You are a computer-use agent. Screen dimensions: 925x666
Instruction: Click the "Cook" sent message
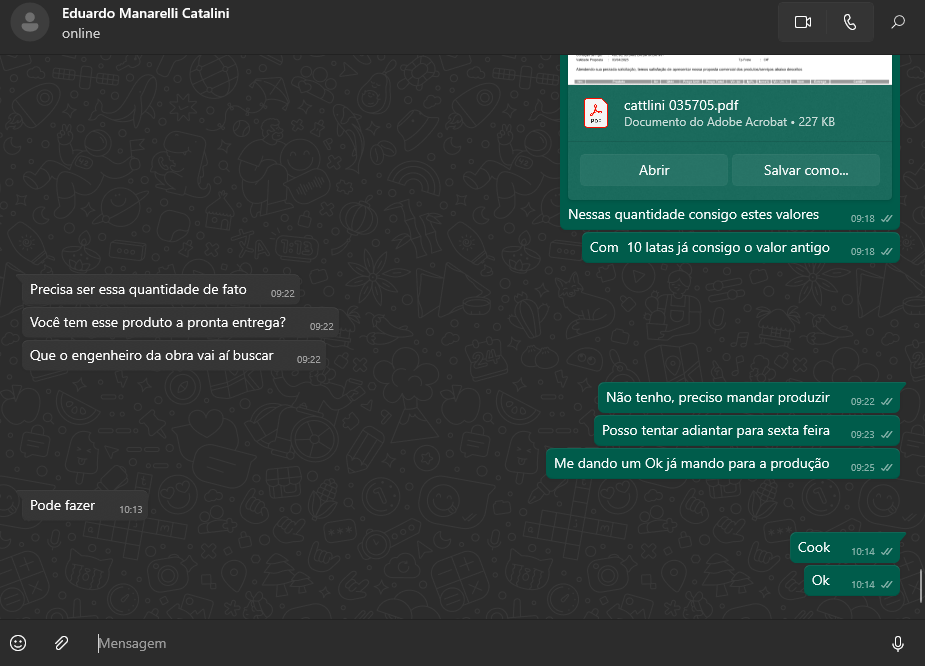pyautogui.click(x=814, y=548)
